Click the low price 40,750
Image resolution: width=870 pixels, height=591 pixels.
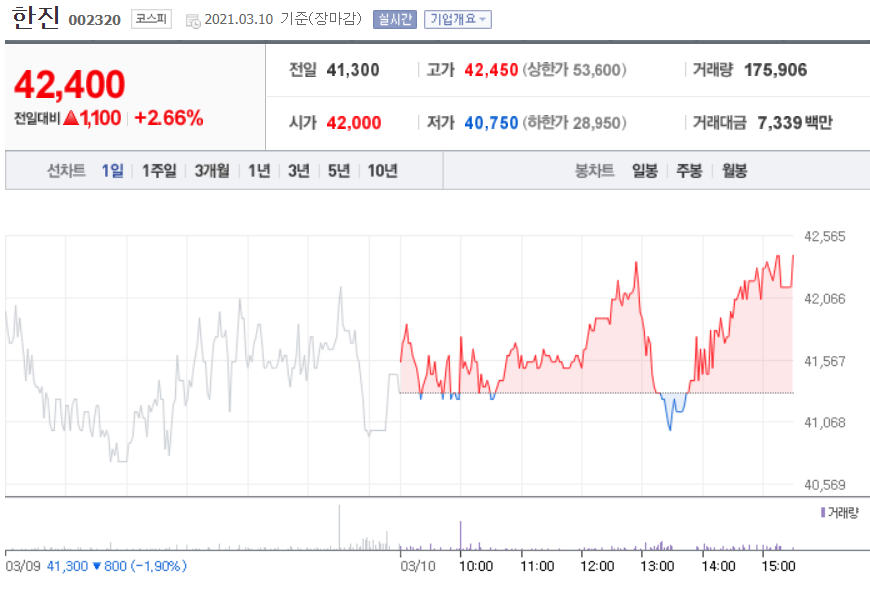[x=491, y=123]
